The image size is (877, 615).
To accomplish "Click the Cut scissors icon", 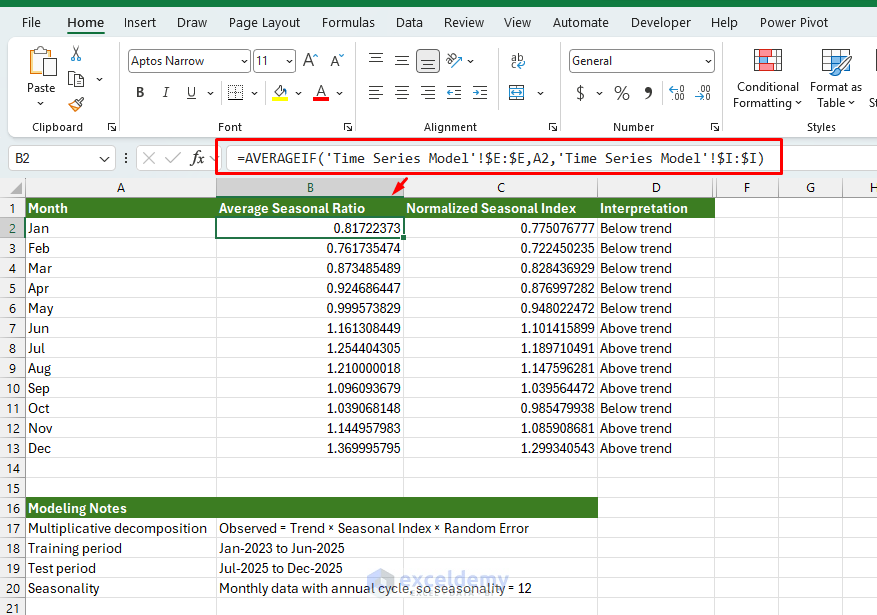I will coord(76,54).
